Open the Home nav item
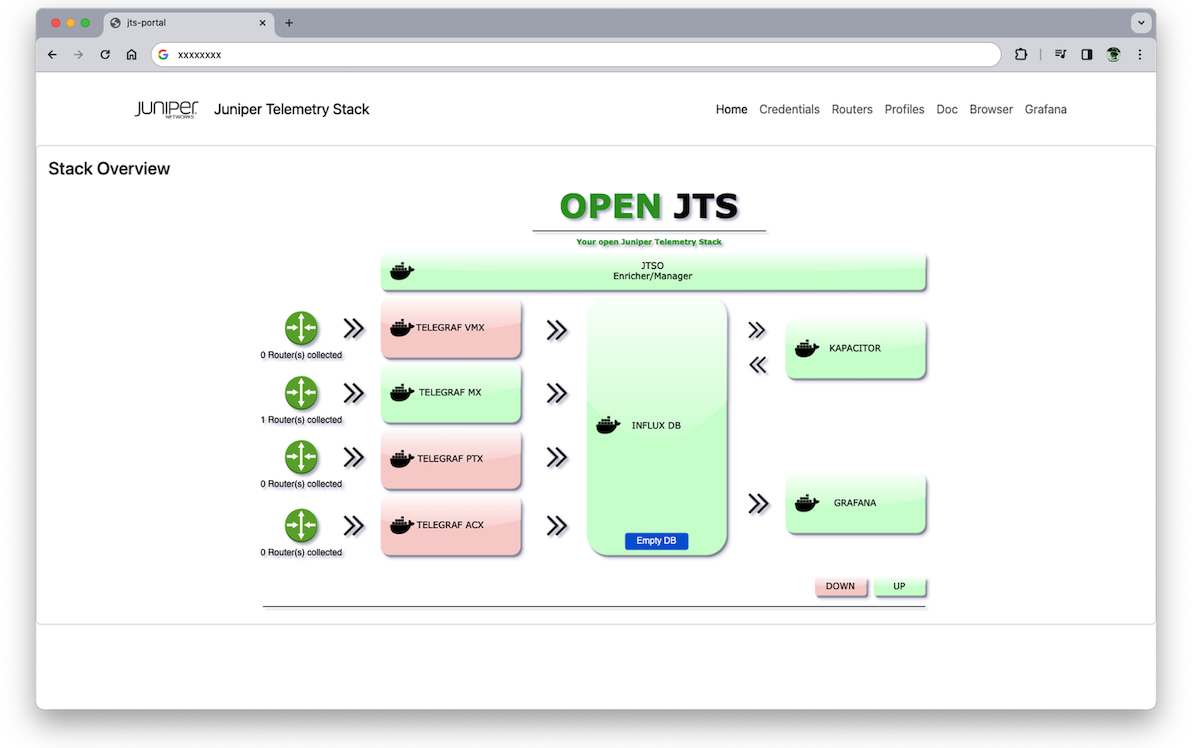 731,109
